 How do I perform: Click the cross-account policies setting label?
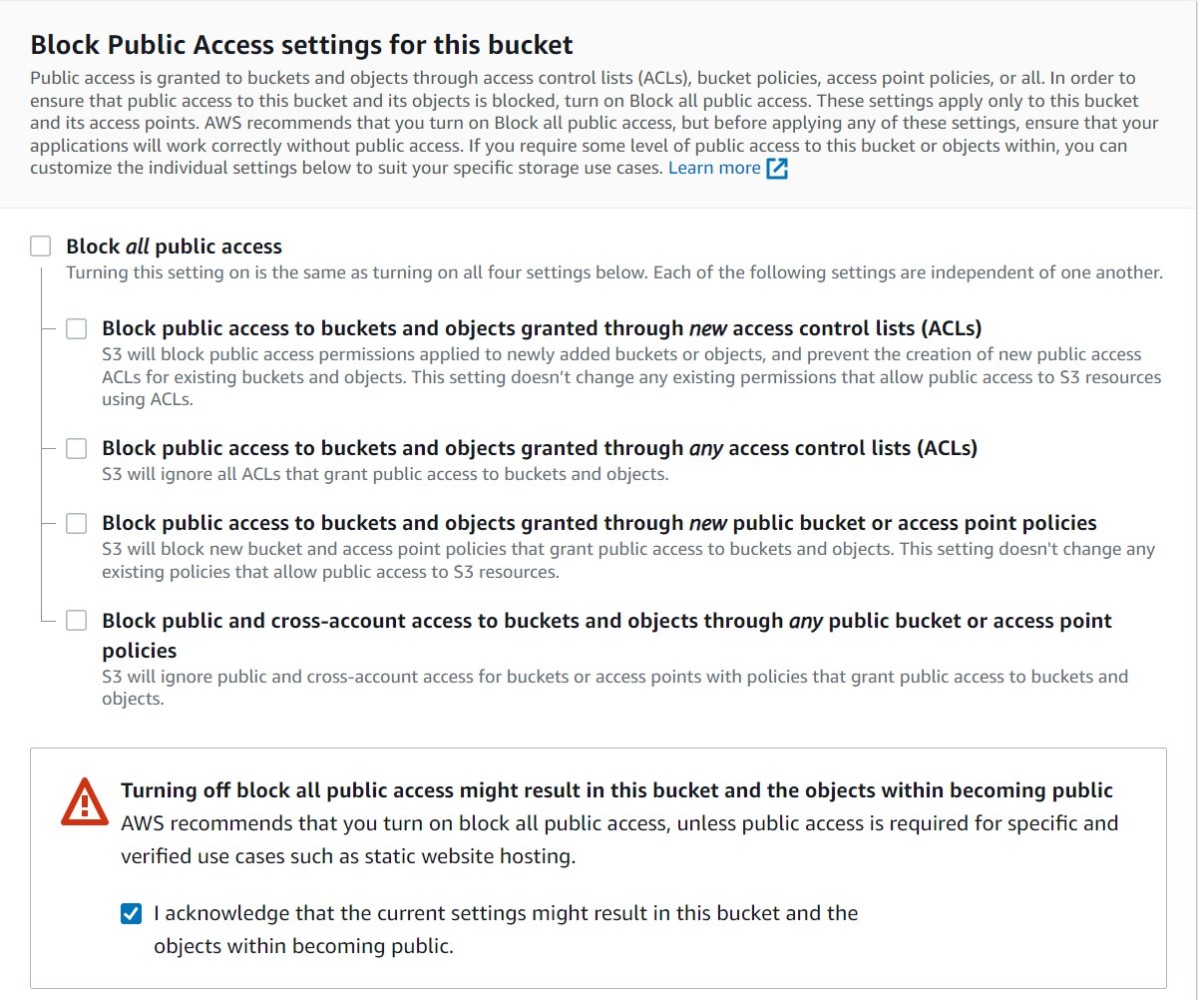click(605, 620)
